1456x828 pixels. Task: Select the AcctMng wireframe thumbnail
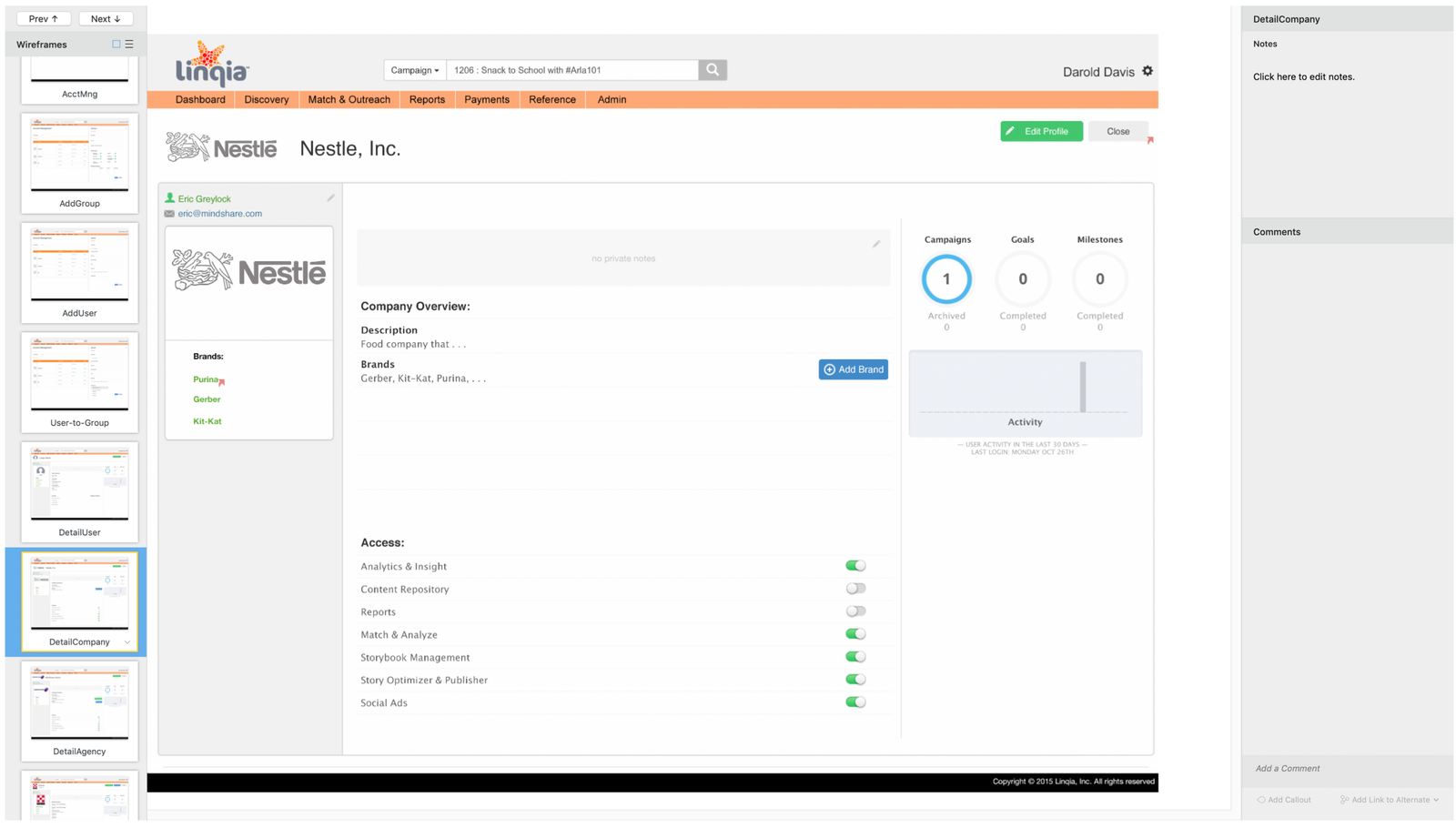click(79, 80)
